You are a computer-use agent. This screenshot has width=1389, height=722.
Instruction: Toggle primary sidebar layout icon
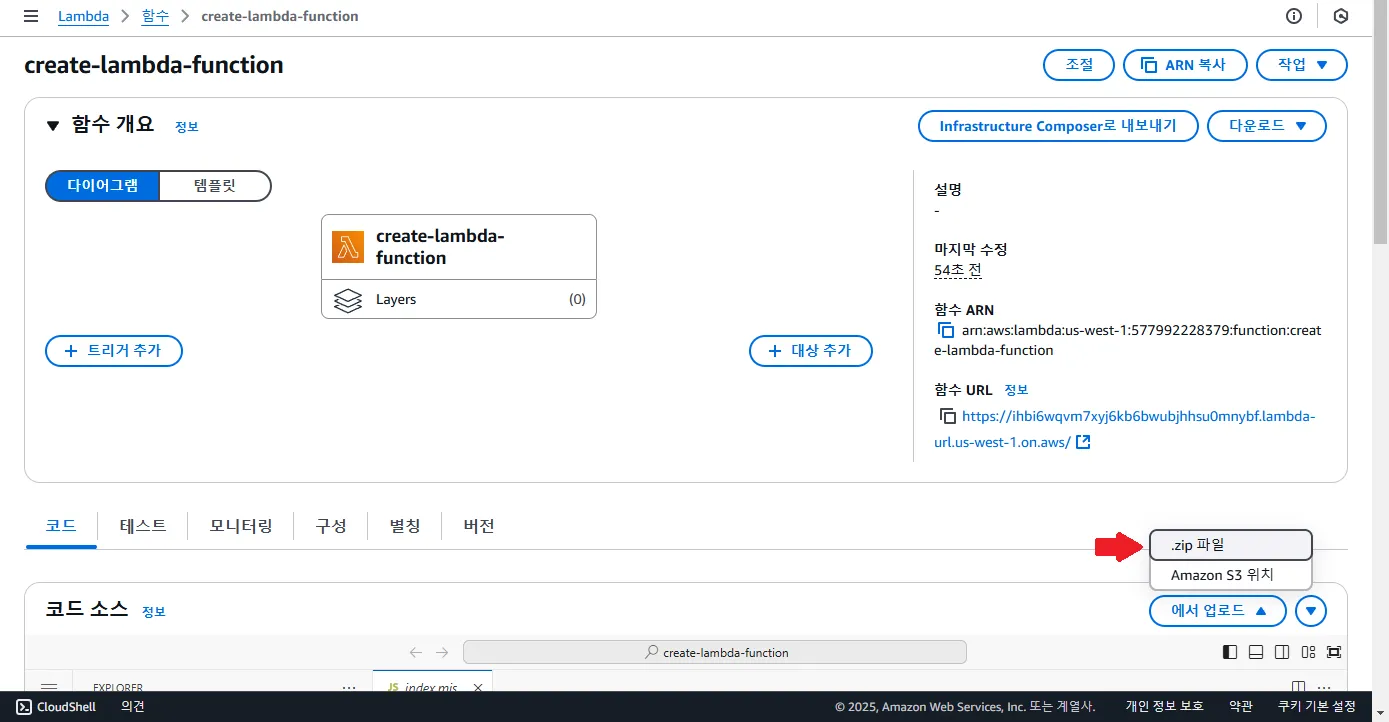coord(1230,652)
